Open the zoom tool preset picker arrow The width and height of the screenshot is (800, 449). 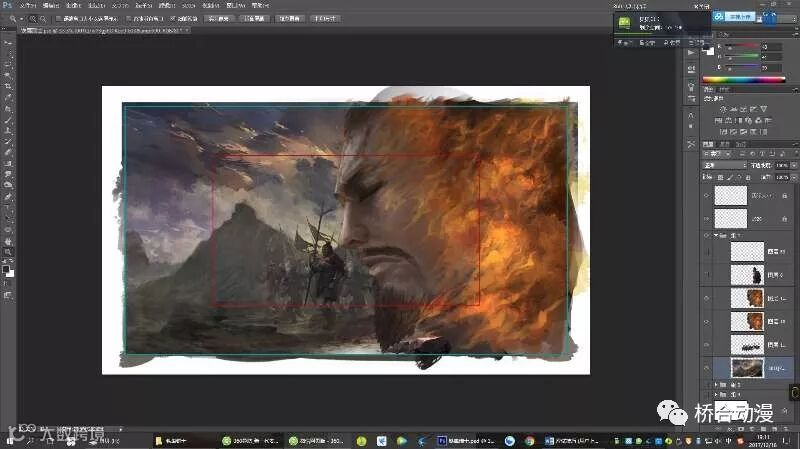click(x=21, y=19)
